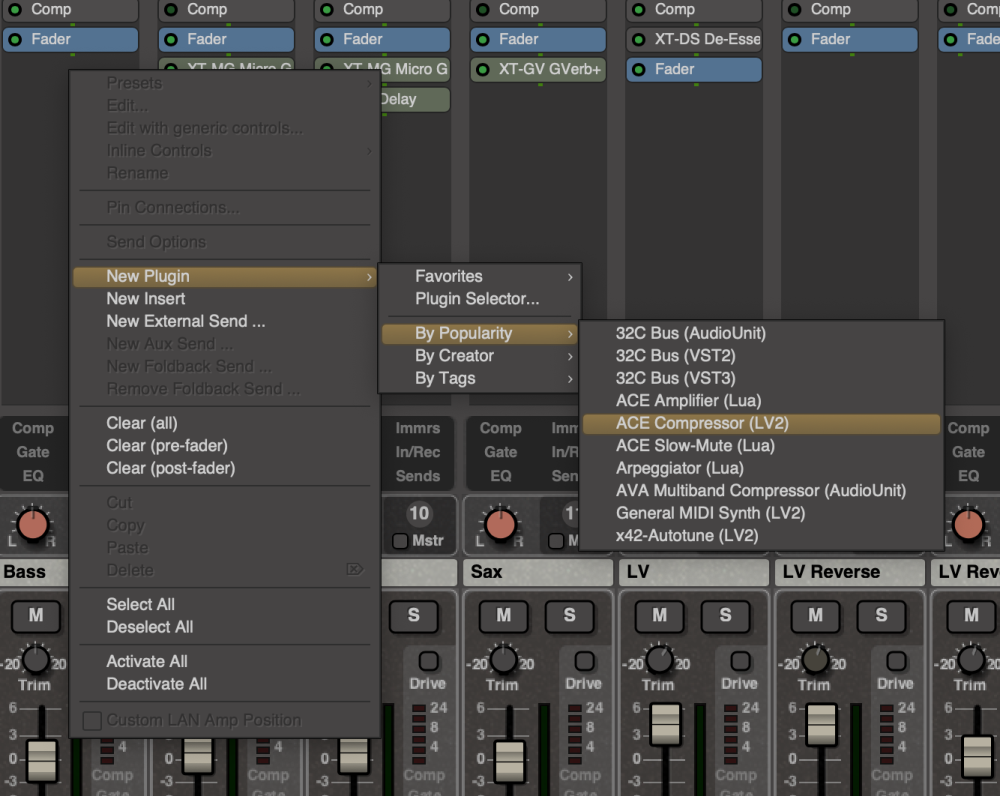Toggle Fader LED on Sax strip
This screenshot has width=1000, height=796.
(483, 40)
